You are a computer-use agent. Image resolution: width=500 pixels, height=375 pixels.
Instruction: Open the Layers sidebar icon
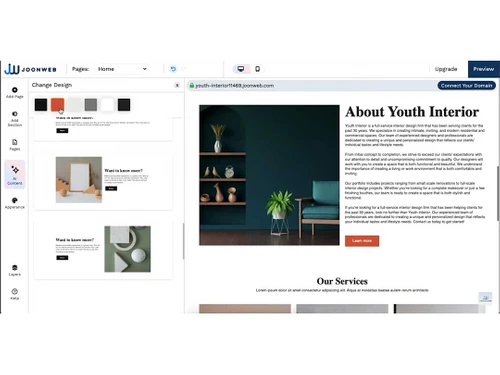15,270
